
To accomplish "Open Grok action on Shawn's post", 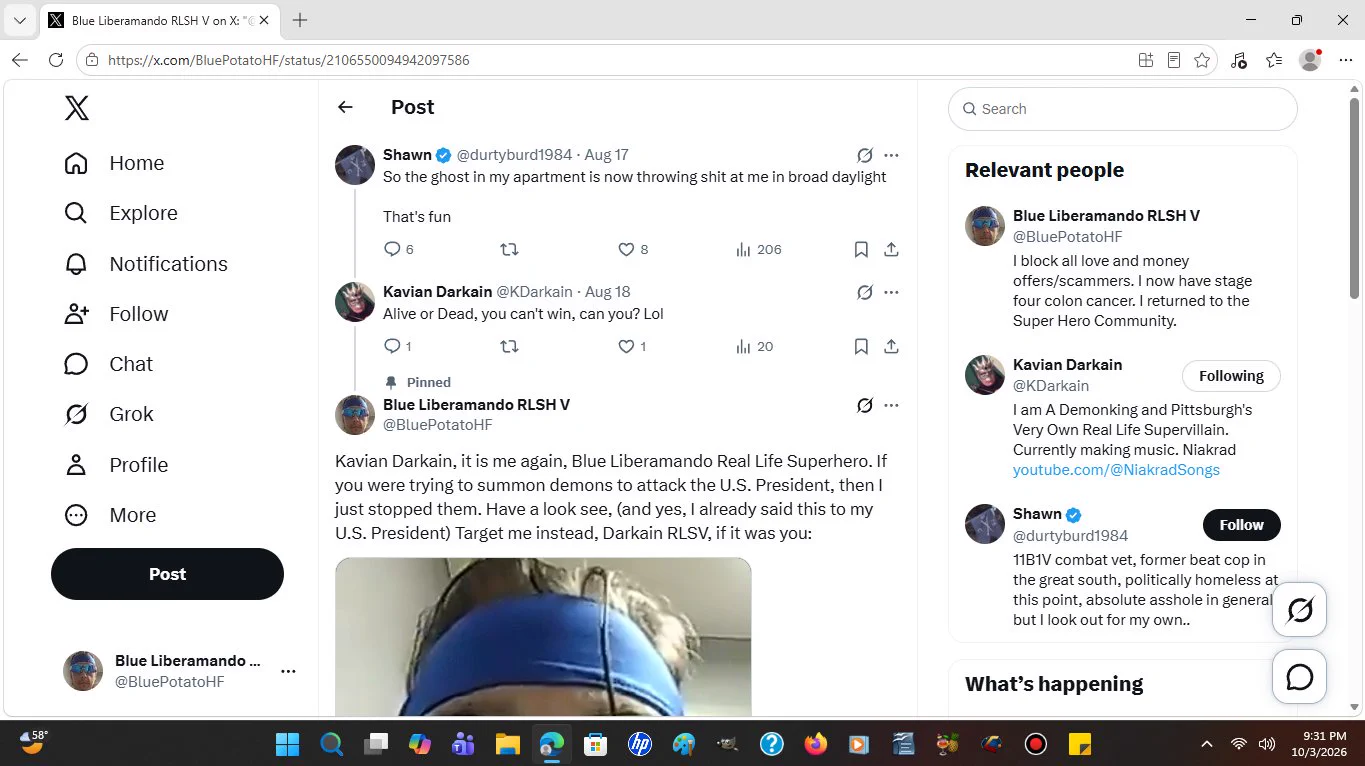I will tap(865, 155).
